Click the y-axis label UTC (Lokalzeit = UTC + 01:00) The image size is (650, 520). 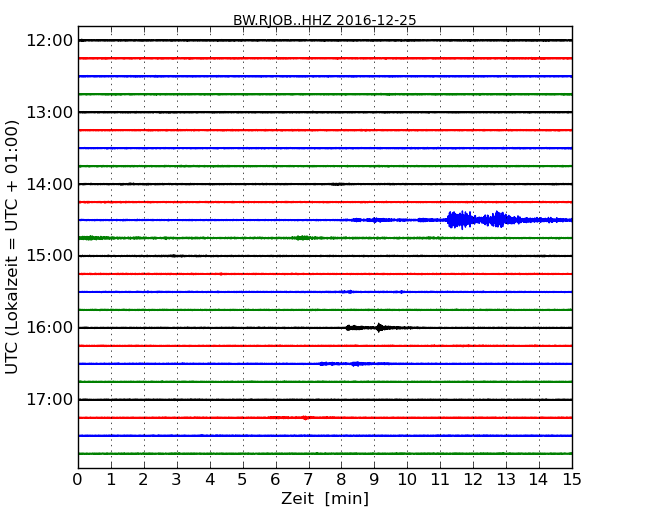(x=12, y=247)
